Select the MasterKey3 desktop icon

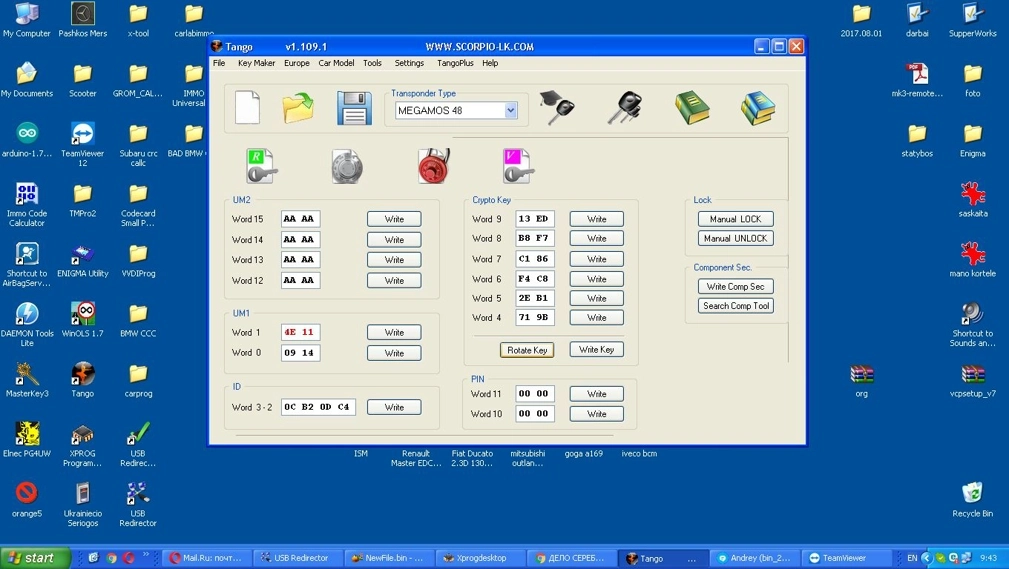click(26, 380)
